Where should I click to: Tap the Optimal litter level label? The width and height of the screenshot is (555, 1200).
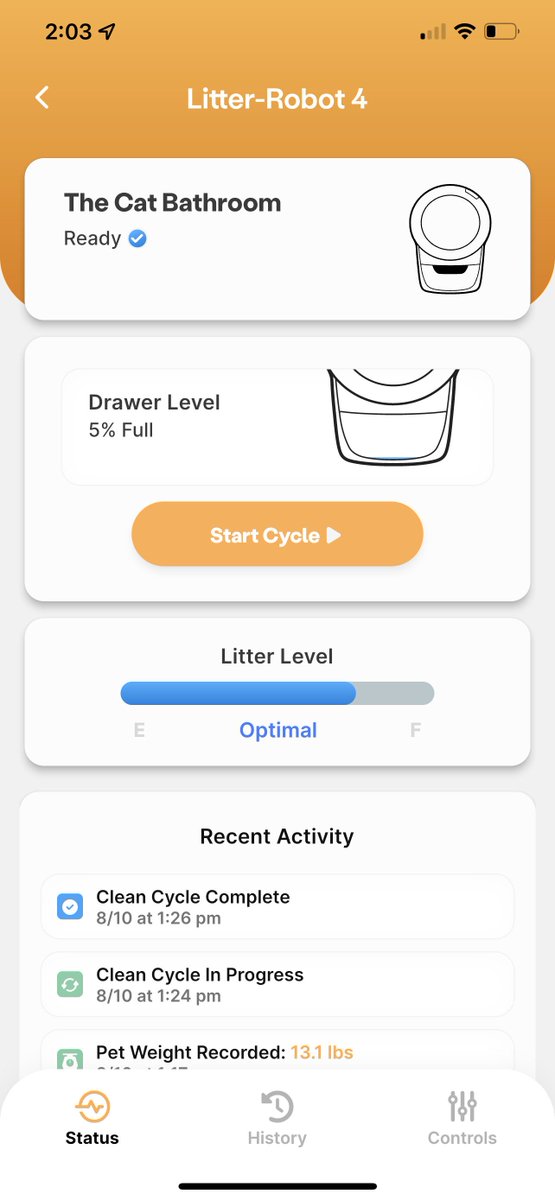(278, 730)
